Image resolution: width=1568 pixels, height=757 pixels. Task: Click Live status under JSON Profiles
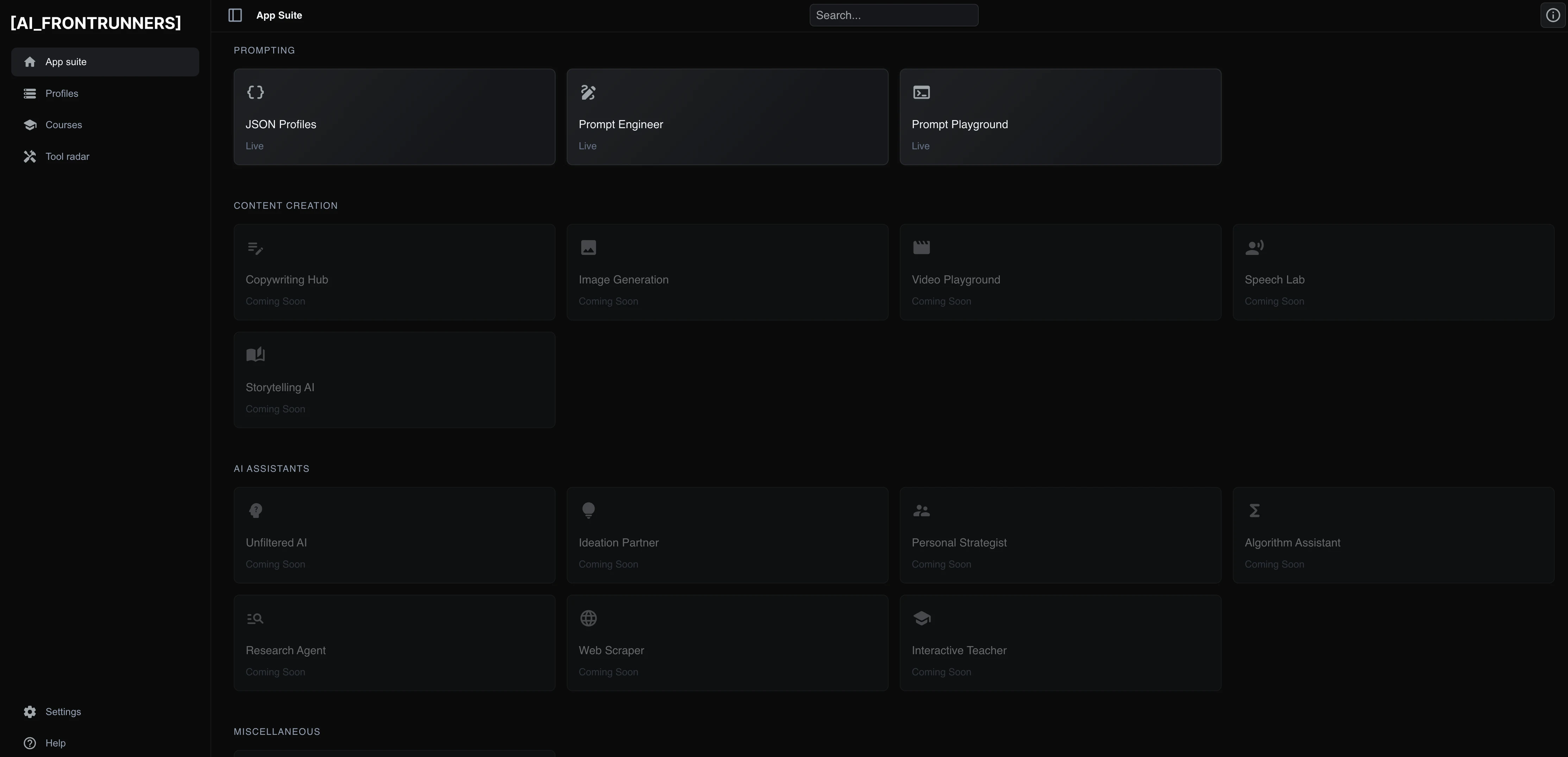255,146
